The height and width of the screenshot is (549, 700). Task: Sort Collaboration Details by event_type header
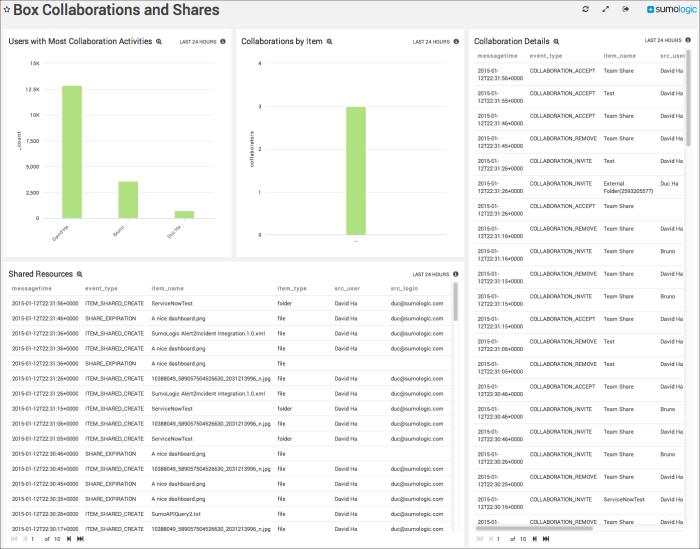(x=546, y=56)
